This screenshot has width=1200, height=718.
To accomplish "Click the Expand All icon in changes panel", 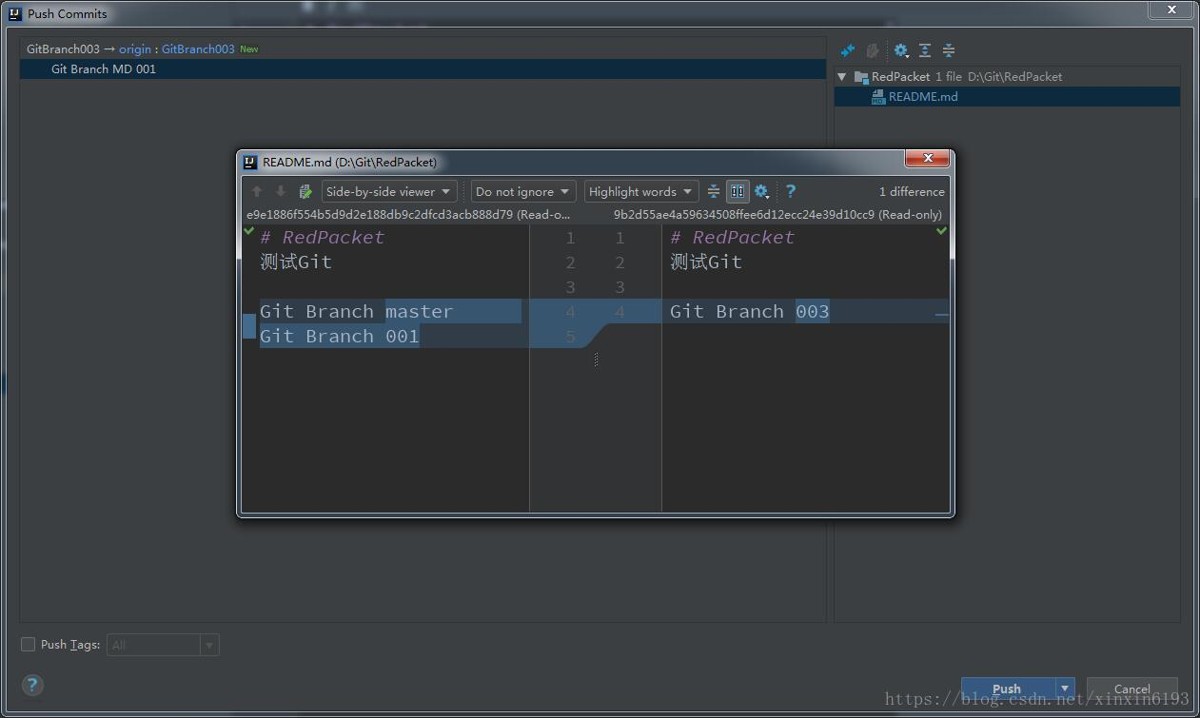I will [925, 50].
